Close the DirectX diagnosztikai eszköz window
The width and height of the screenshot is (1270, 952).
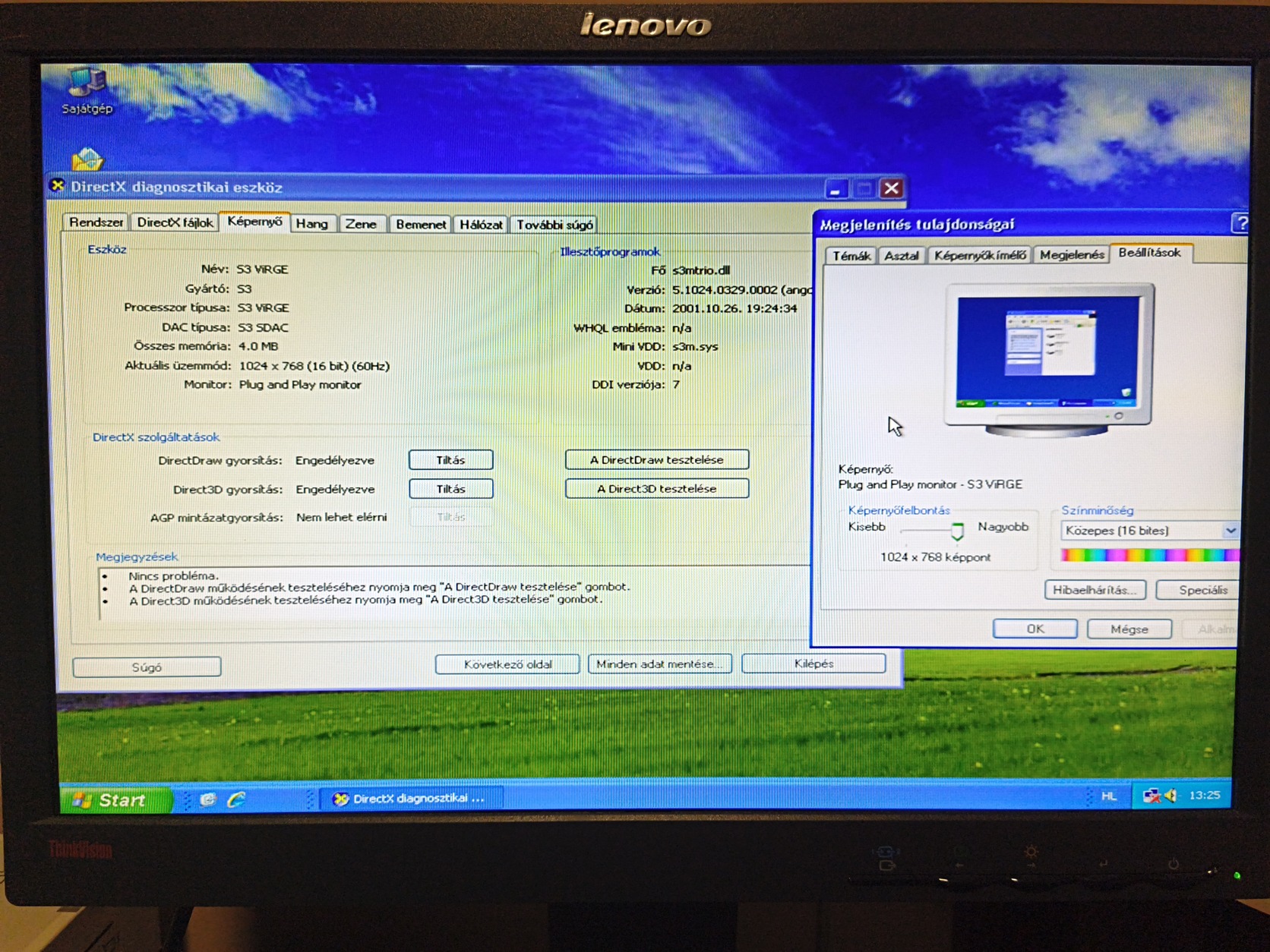coord(892,188)
